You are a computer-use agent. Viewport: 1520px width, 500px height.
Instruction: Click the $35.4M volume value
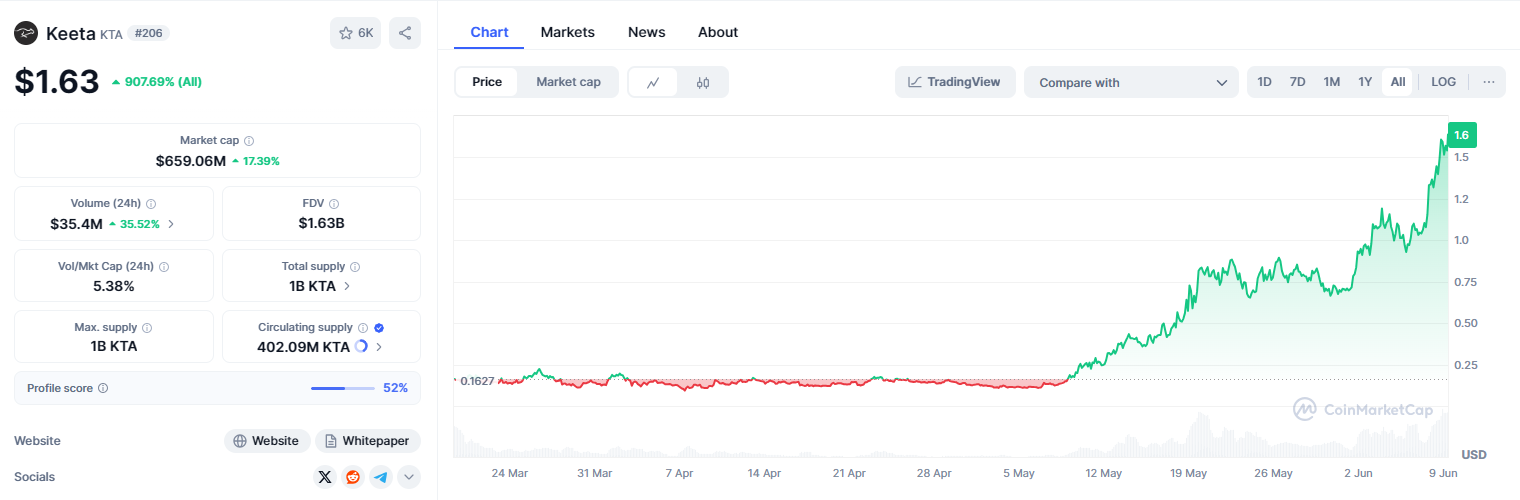click(76, 224)
